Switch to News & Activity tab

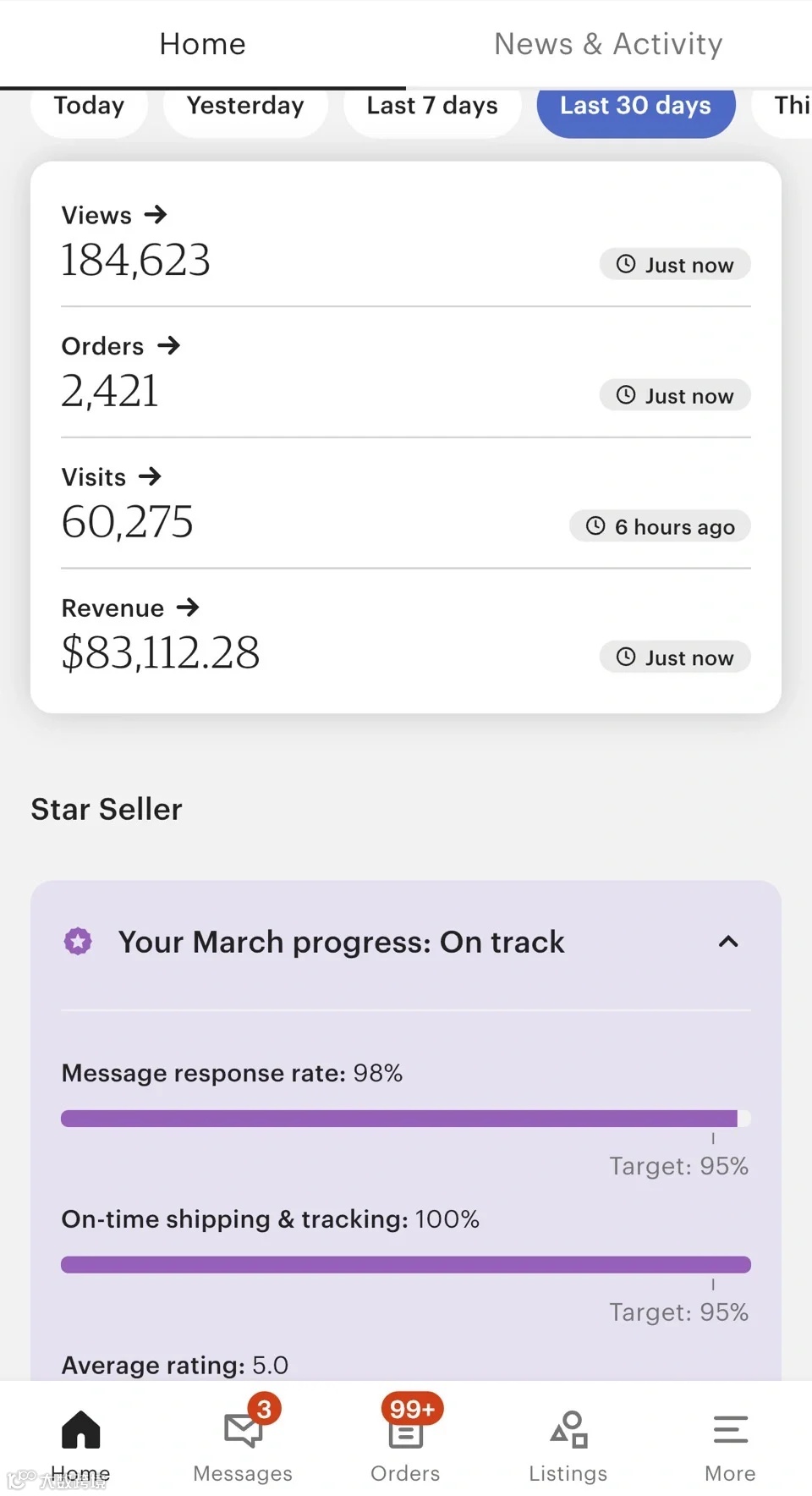point(608,44)
